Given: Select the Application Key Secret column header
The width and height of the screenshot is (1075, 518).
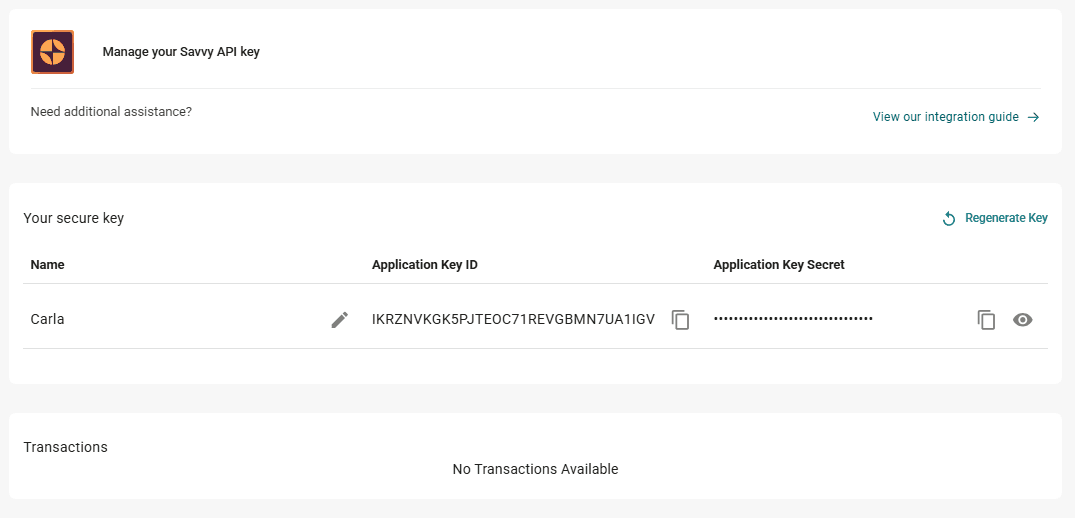Looking at the screenshot, I should pyautogui.click(x=779, y=265).
